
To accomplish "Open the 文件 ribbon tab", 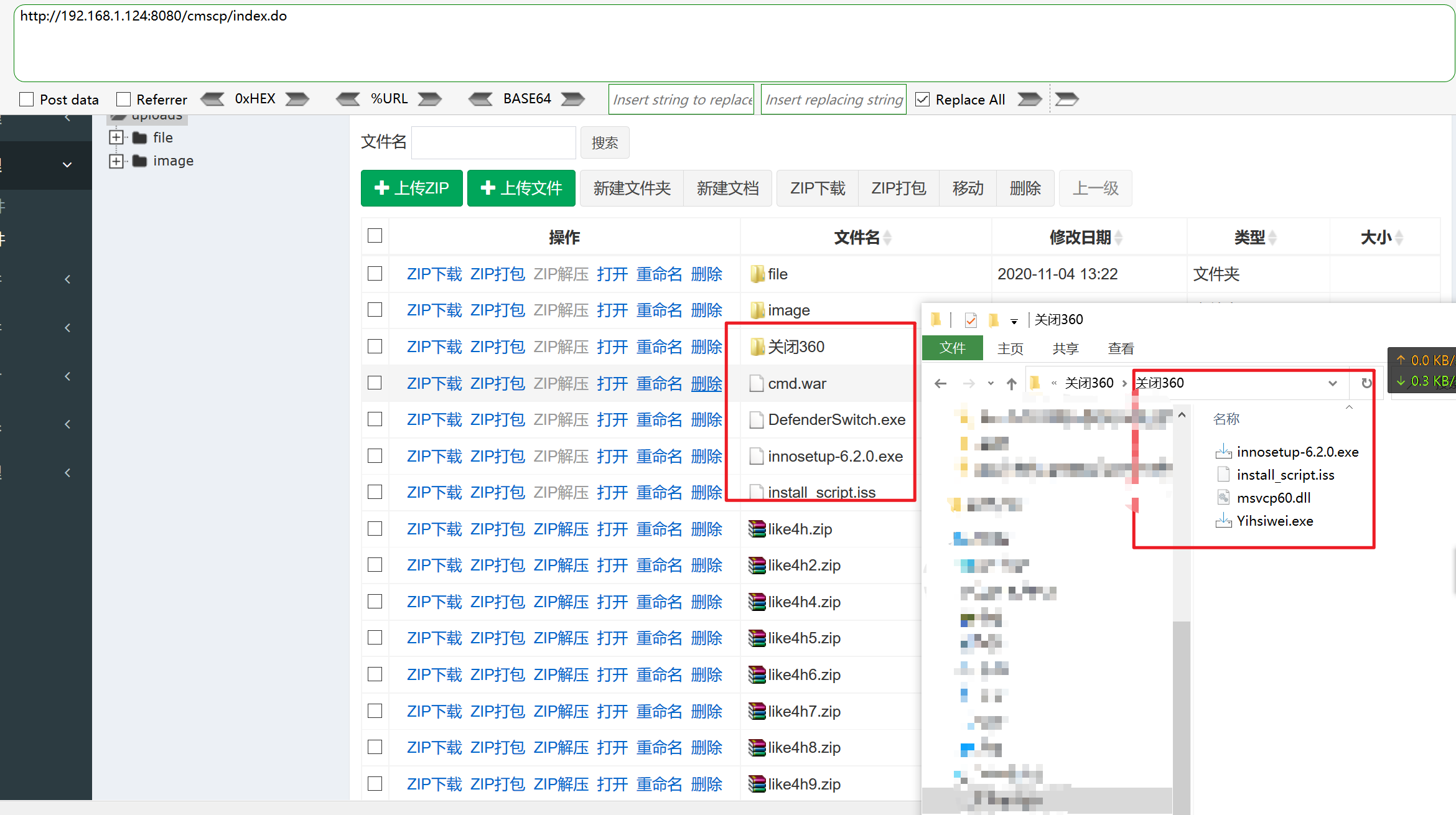I will click(952, 348).
